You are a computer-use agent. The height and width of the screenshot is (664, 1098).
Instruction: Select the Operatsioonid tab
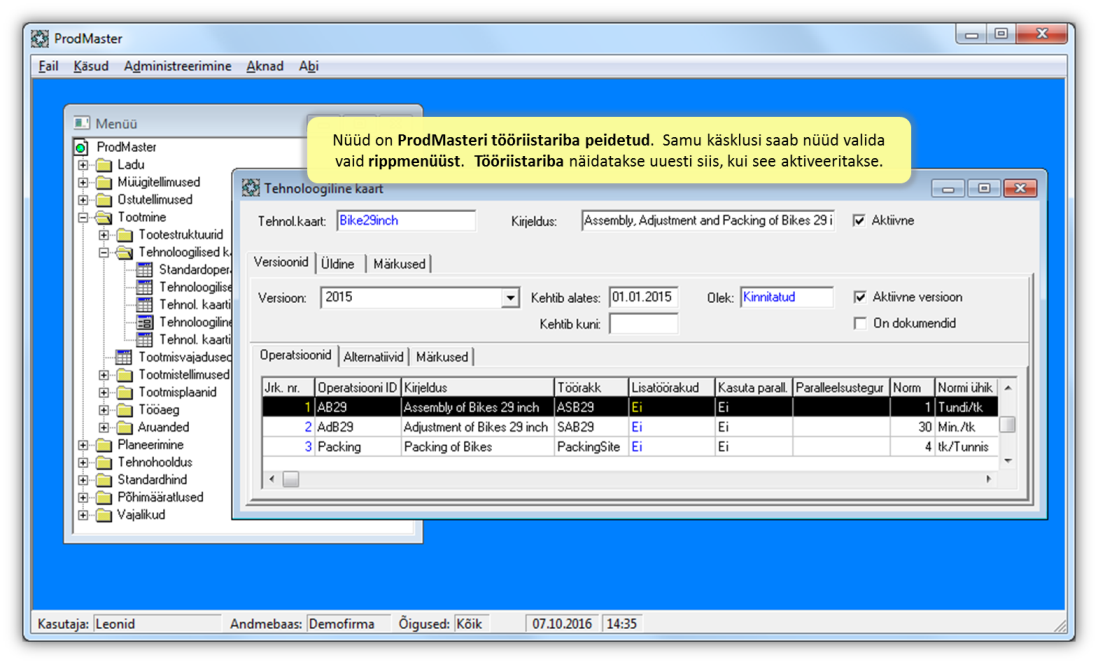pos(296,355)
